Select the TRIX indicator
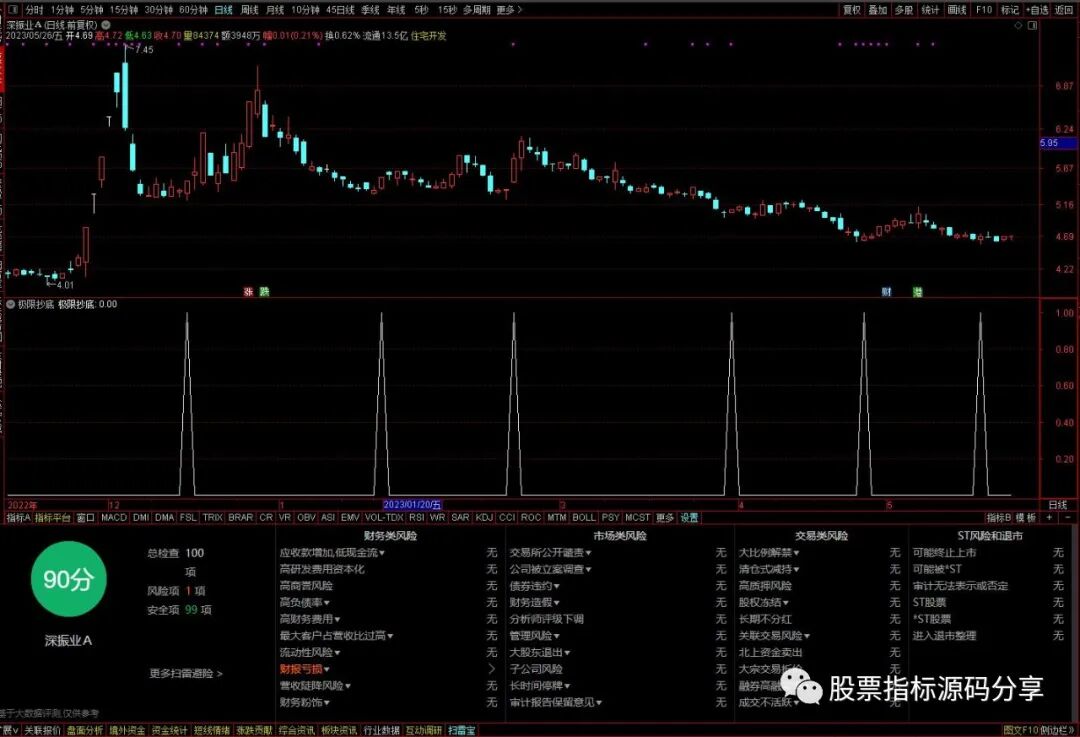 click(x=212, y=517)
